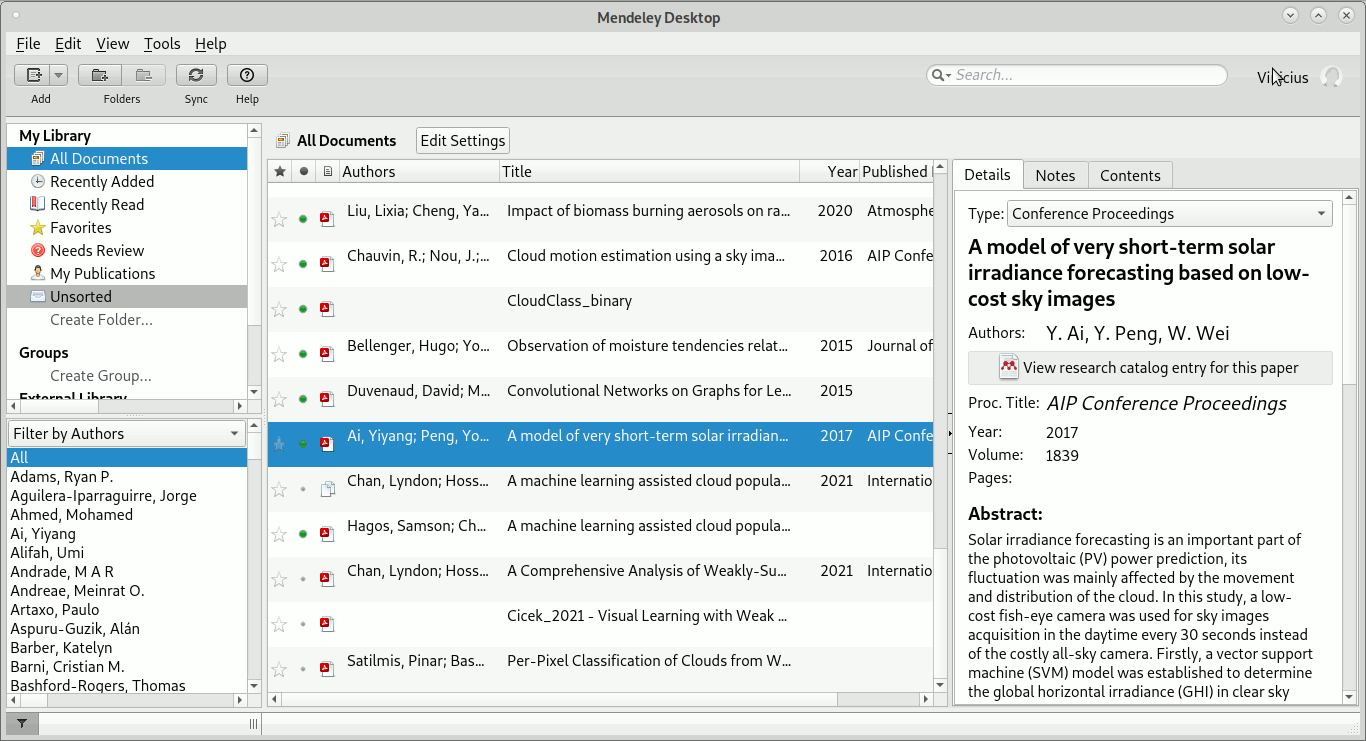The image size is (1366, 741).
Task: Open the Tools menu
Action: click(162, 44)
